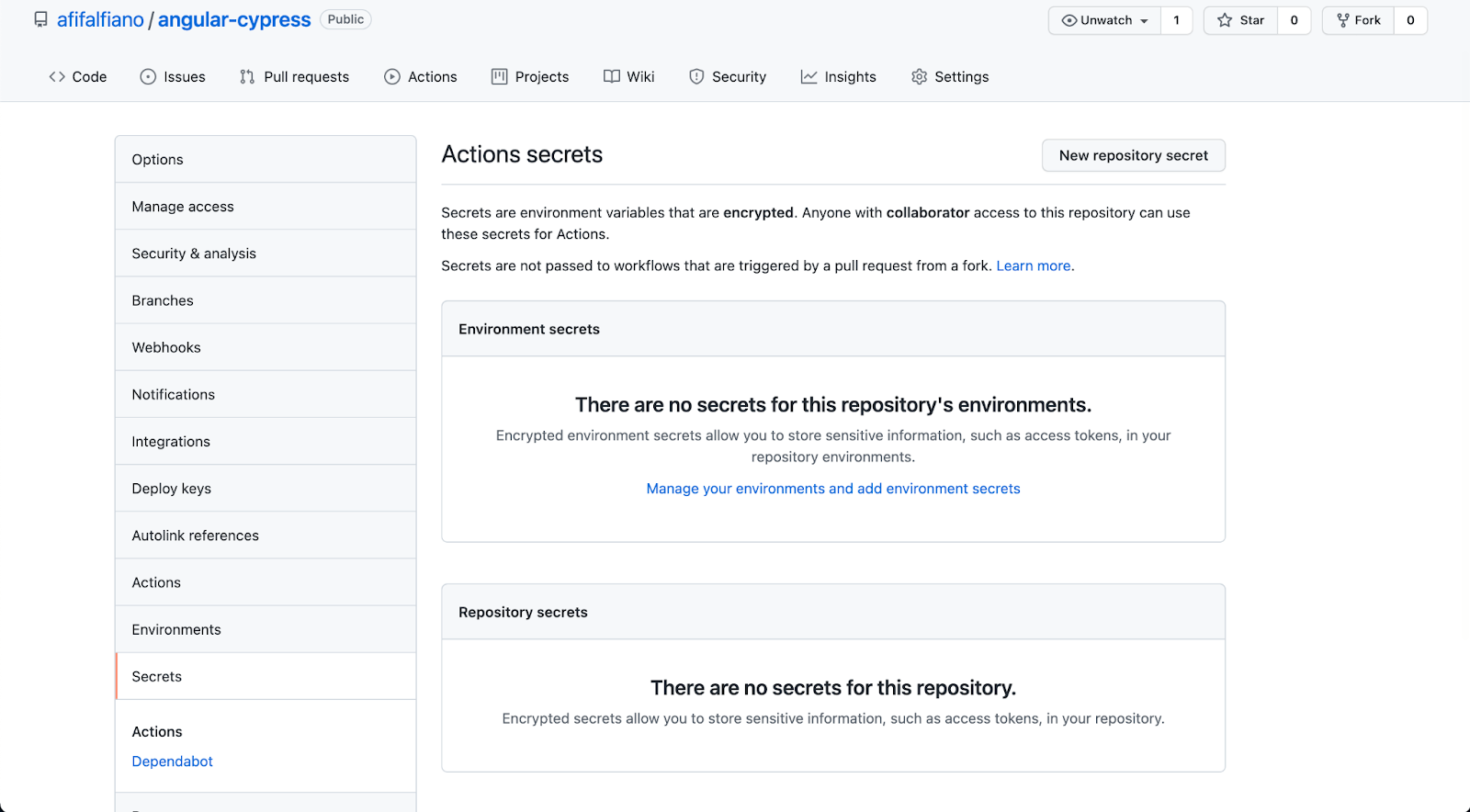The width and height of the screenshot is (1470, 812).
Task: Open the Unwatch dropdown arrow
Action: pyautogui.click(x=1144, y=21)
